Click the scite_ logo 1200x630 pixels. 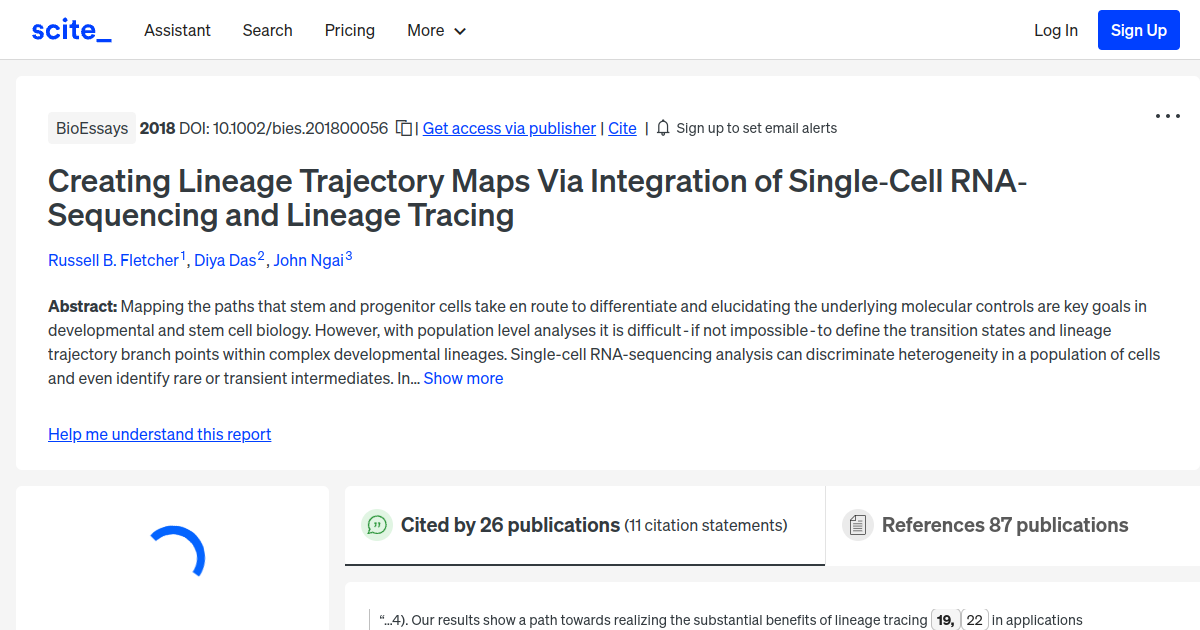click(x=70, y=29)
